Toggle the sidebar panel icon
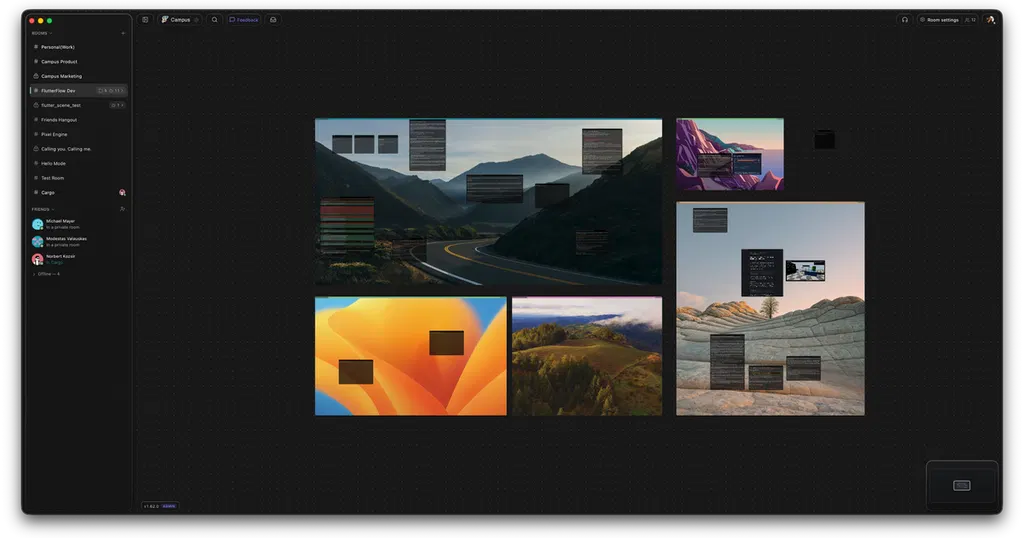Image resolution: width=1024 pixels, height=538 pixels. (x=145, y=20)
